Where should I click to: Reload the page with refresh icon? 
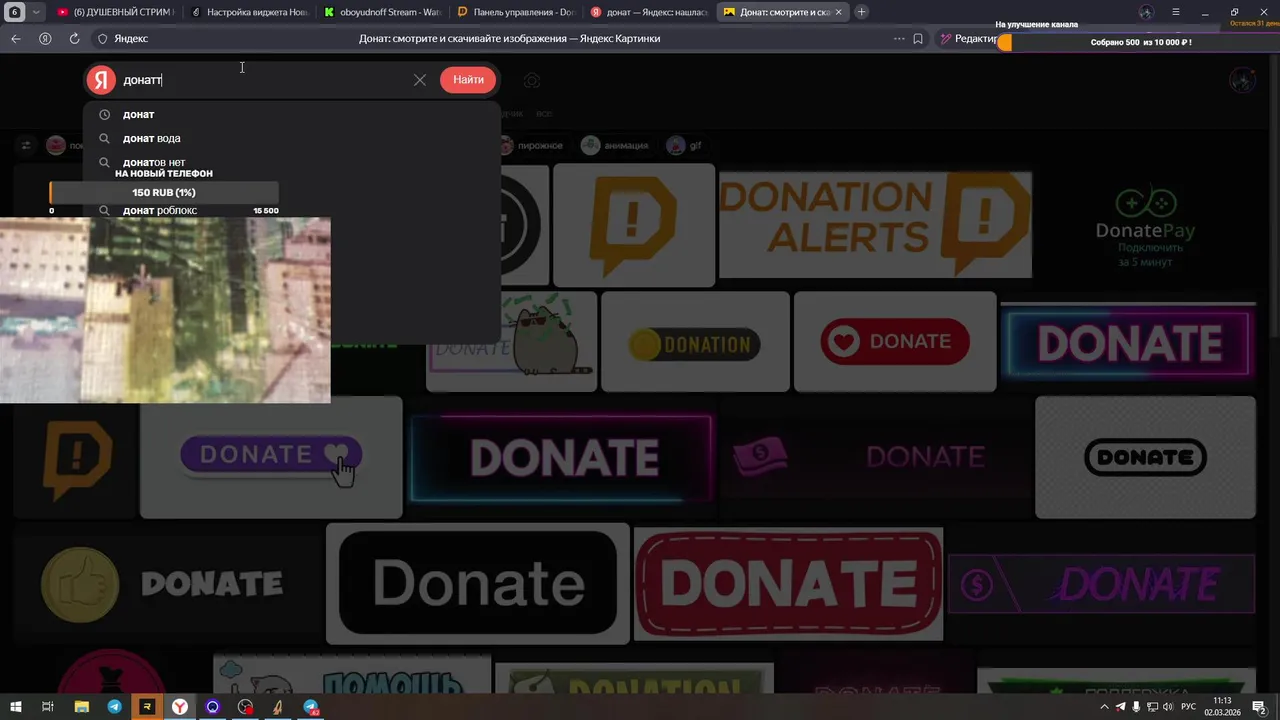coord(74,39)
